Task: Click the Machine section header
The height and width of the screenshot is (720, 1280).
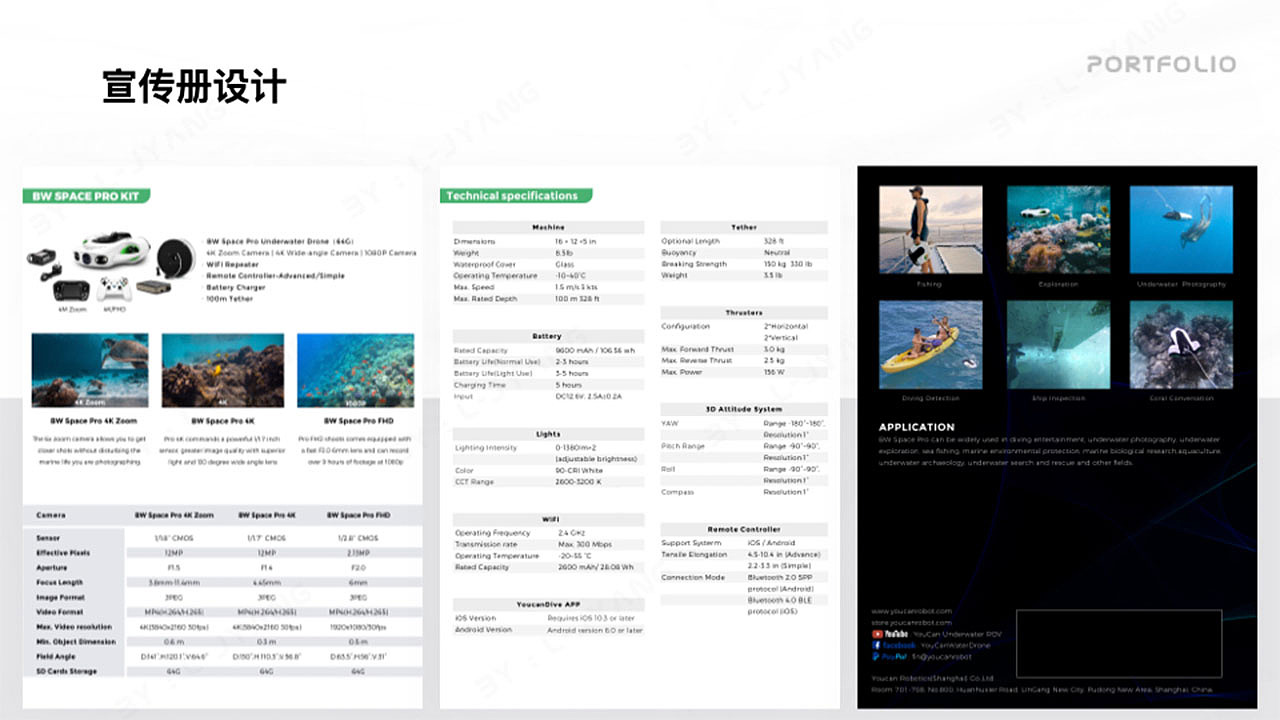Action: click(548, 227)
